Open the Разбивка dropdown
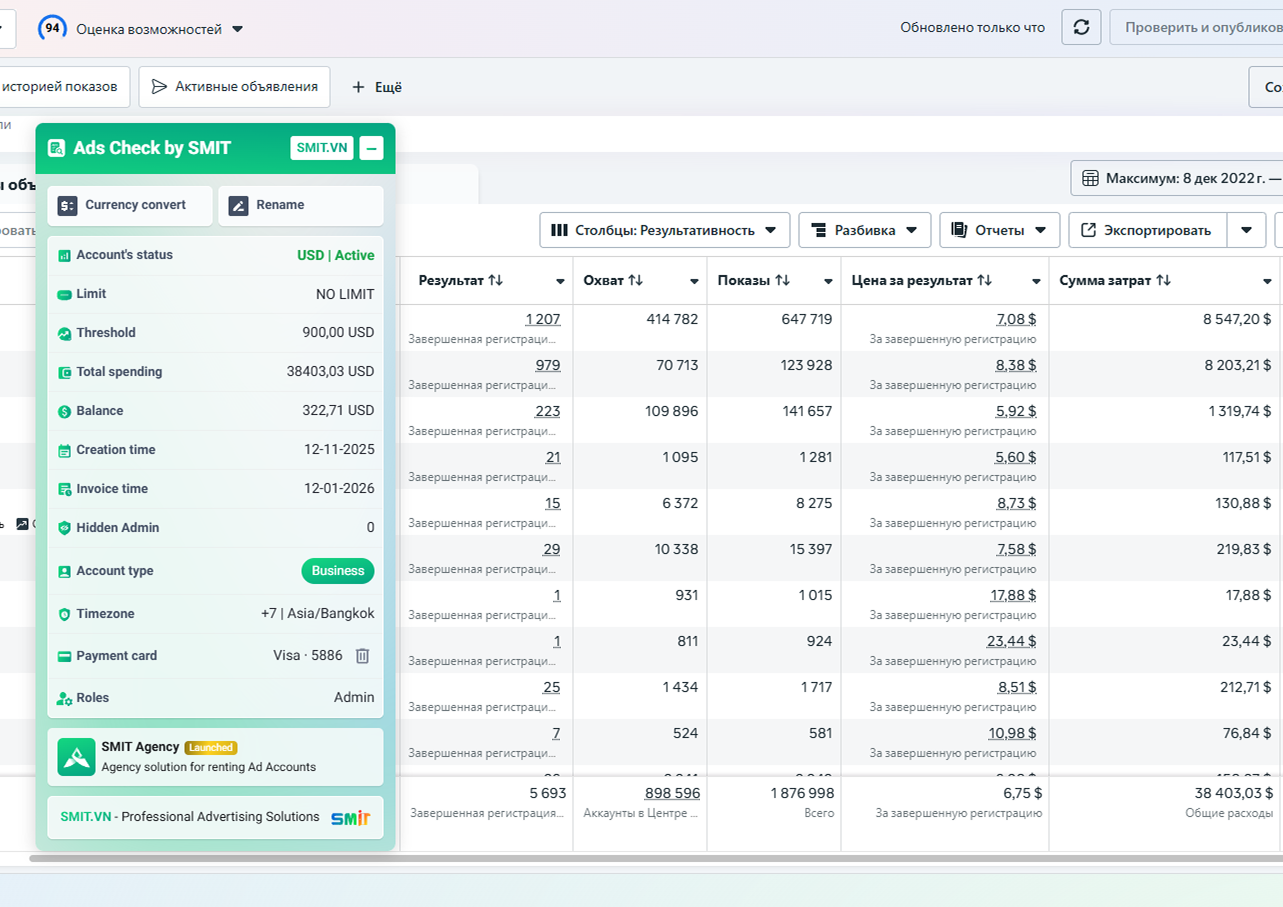The width and height of the screenshot is (1283, 907). tap(864, 230)
